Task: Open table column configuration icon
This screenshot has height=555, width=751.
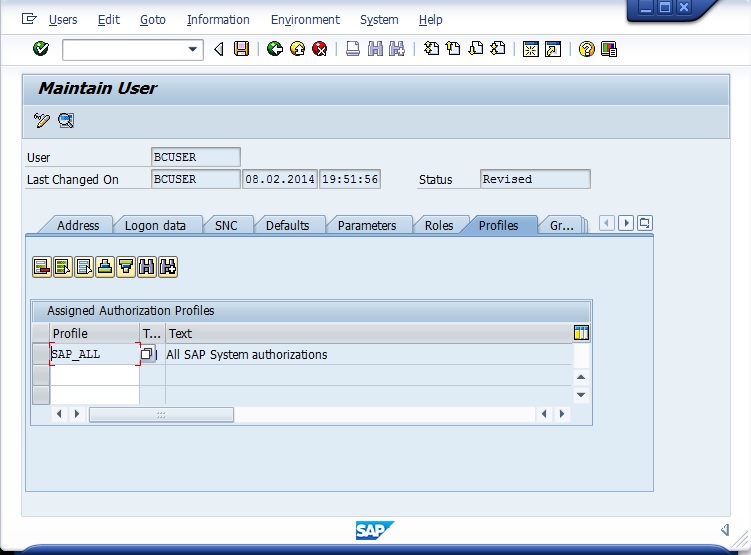Action: point(582,333)
